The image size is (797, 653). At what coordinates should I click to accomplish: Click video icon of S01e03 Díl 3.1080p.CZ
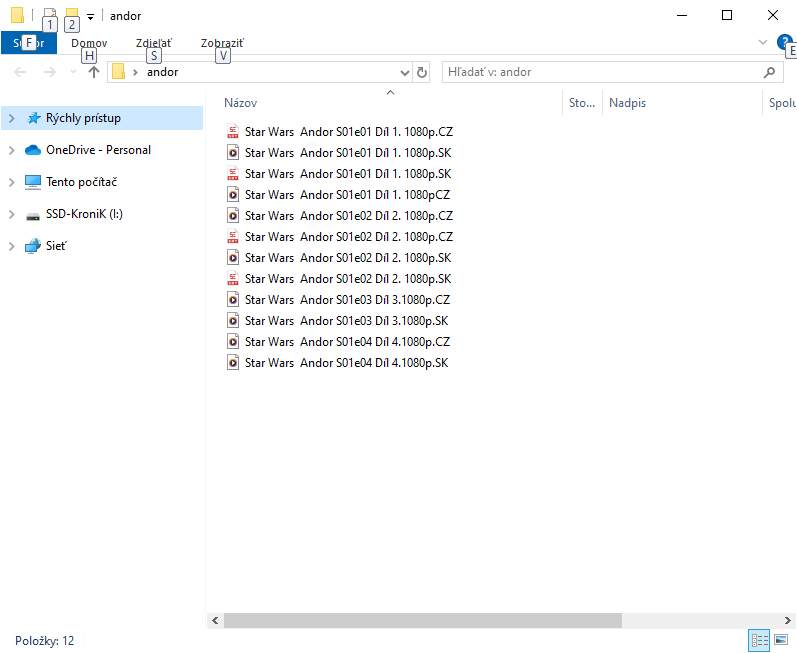pyautogui.click(x=233, y=300)
